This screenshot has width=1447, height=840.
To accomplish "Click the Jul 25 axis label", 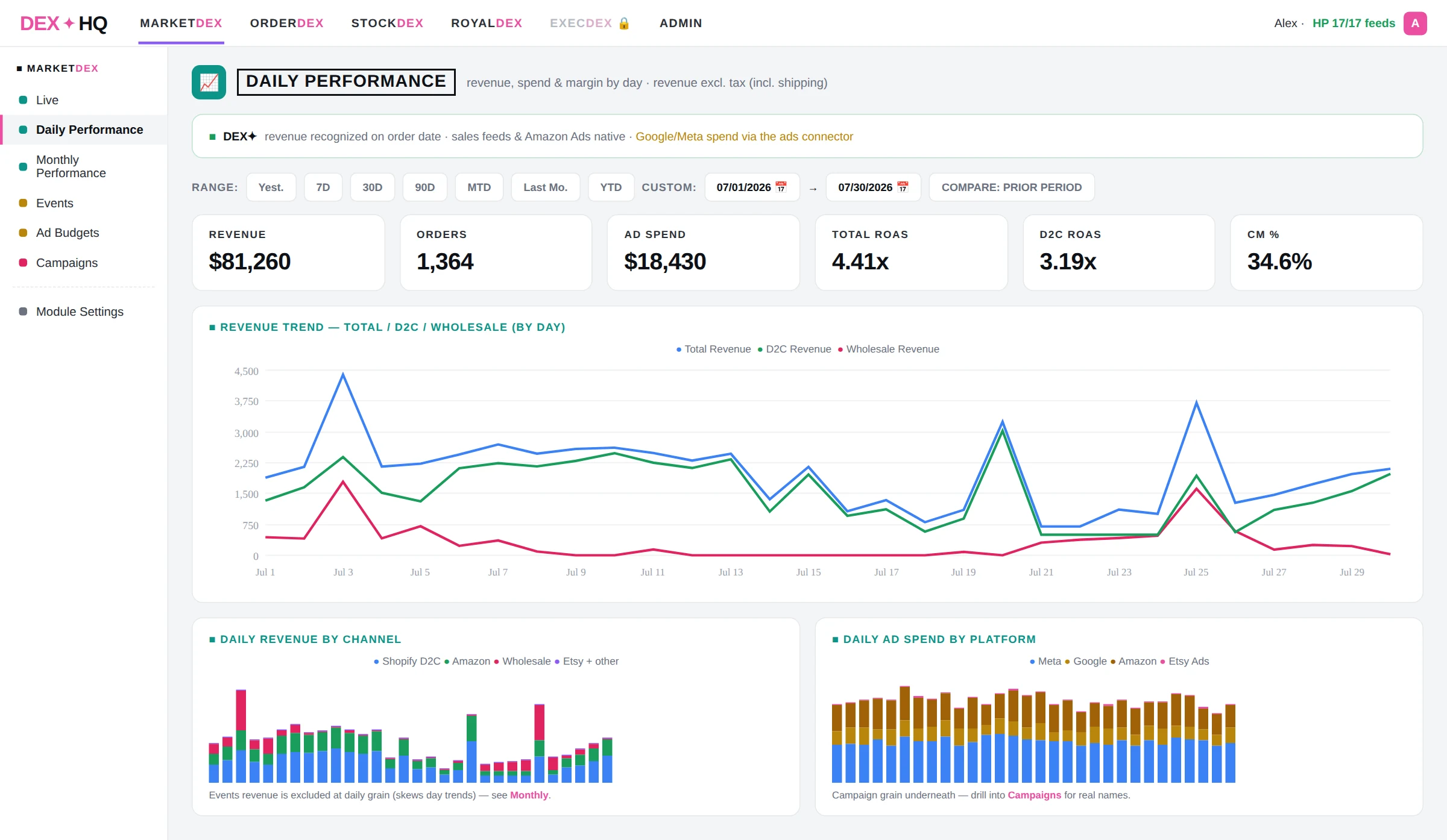I will [x=1196, y=572].
